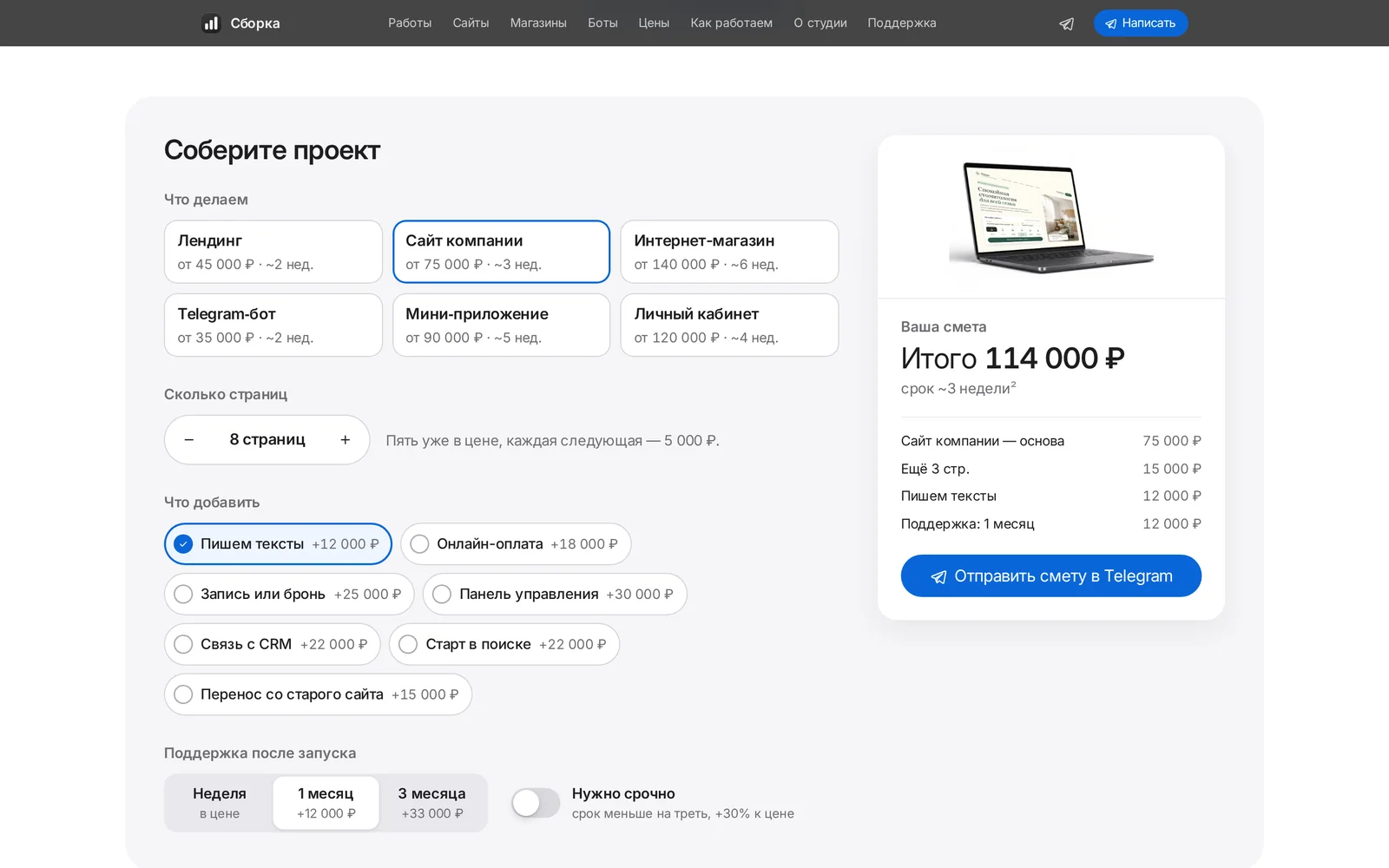Image resolution: width=1389 pixels, height=868 pixels.
Task: Add the Старт в поиске option
Action: (504, 645)
